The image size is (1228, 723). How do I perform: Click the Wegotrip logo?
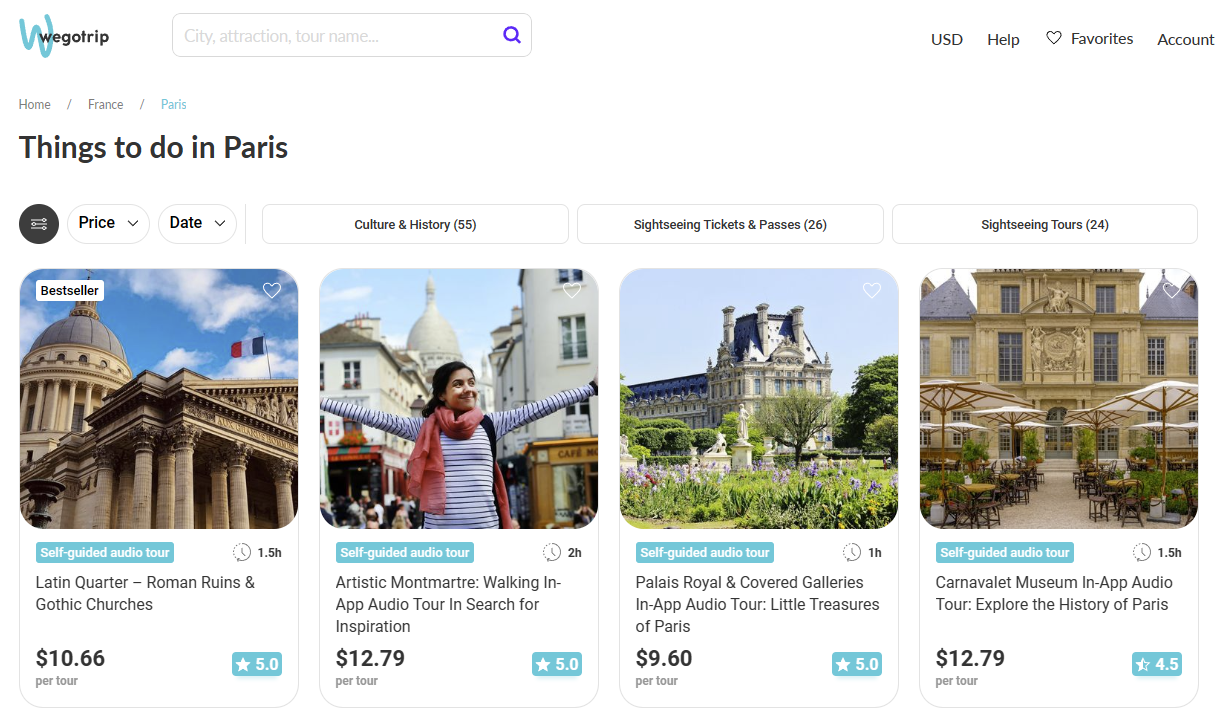[x=63, y=36]
